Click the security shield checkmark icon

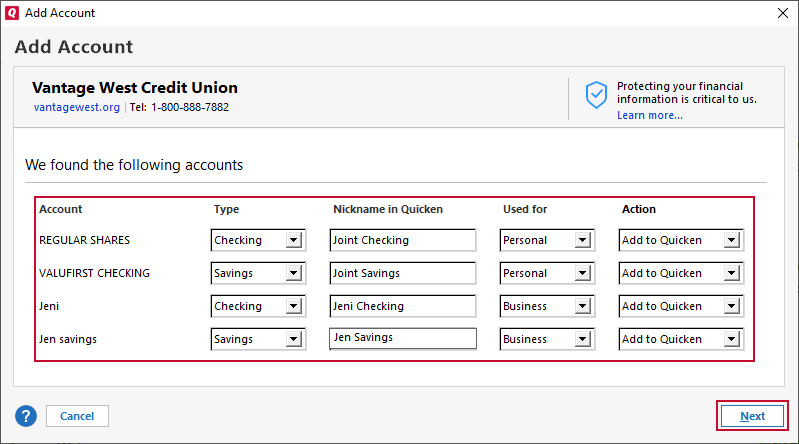596,95
